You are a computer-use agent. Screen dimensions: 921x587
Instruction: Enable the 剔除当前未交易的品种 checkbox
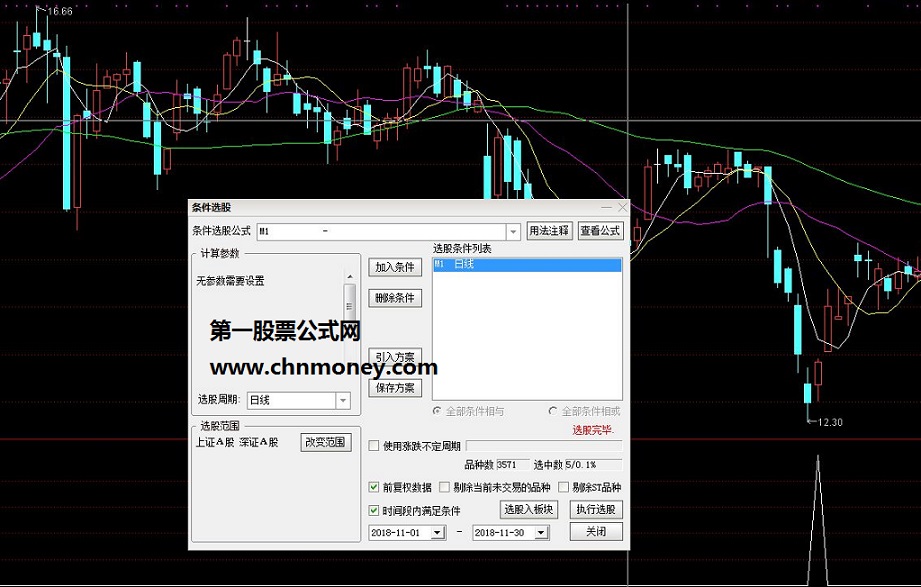click(x=445, y=487)
